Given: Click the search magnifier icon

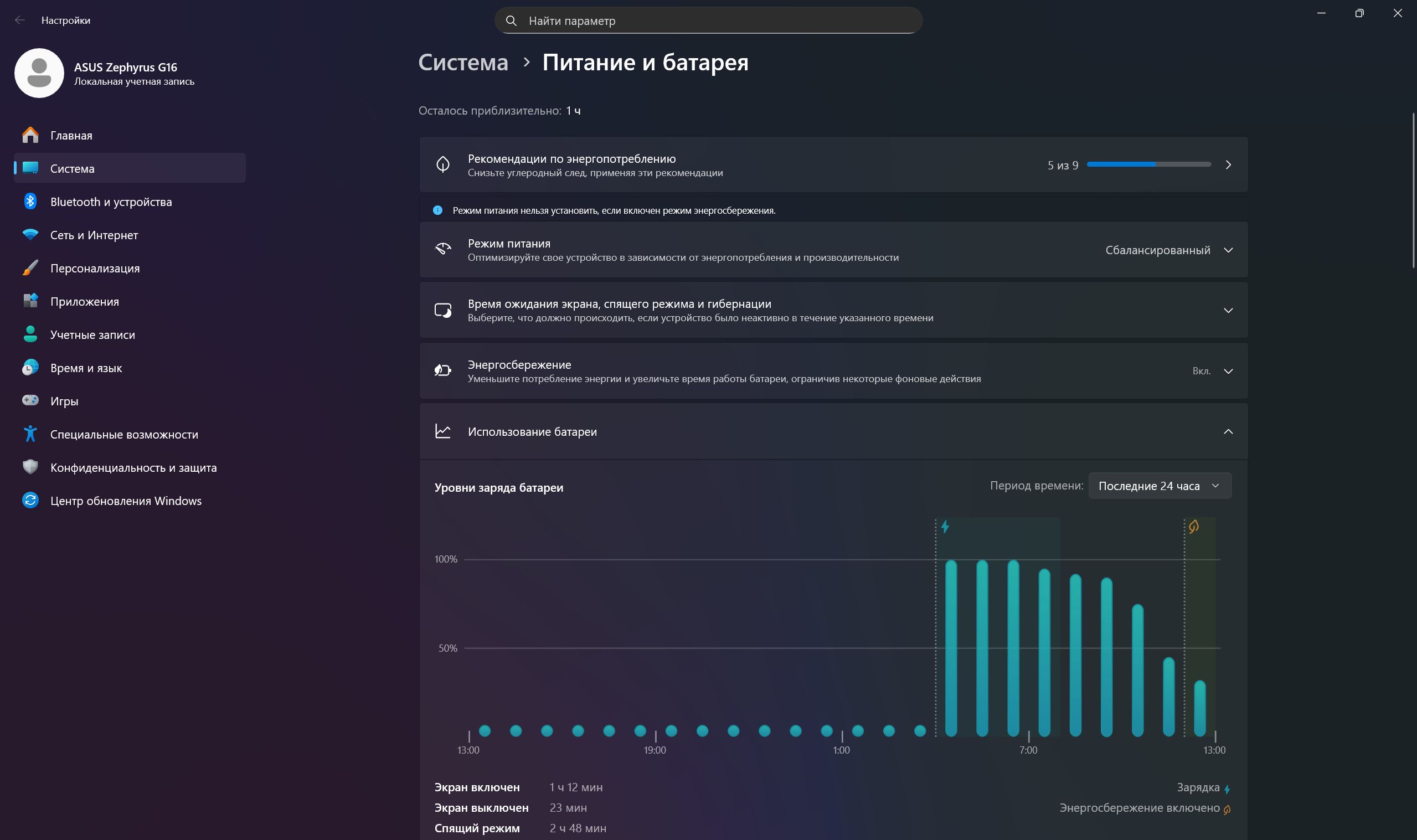Looking at the screenshot, I should pos(511,20).
